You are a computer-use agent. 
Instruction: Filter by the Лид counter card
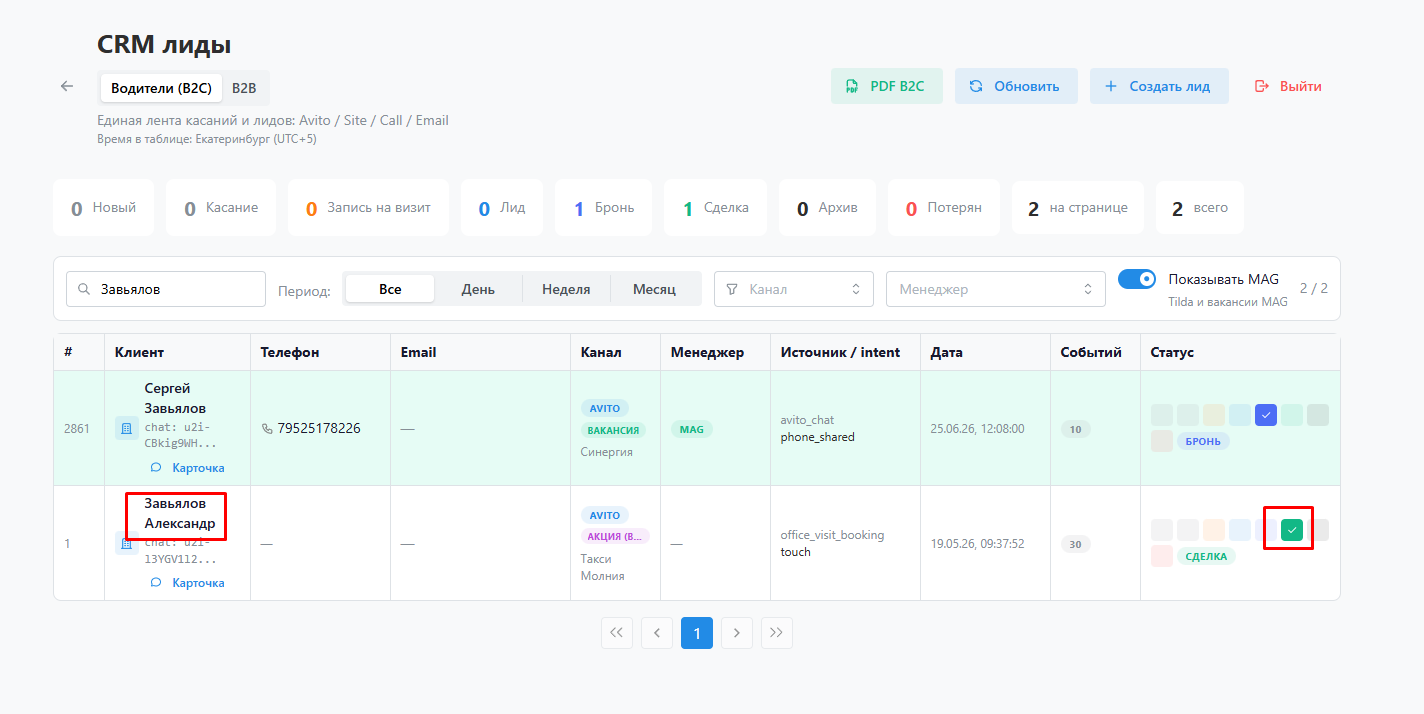tap(502, 208)
